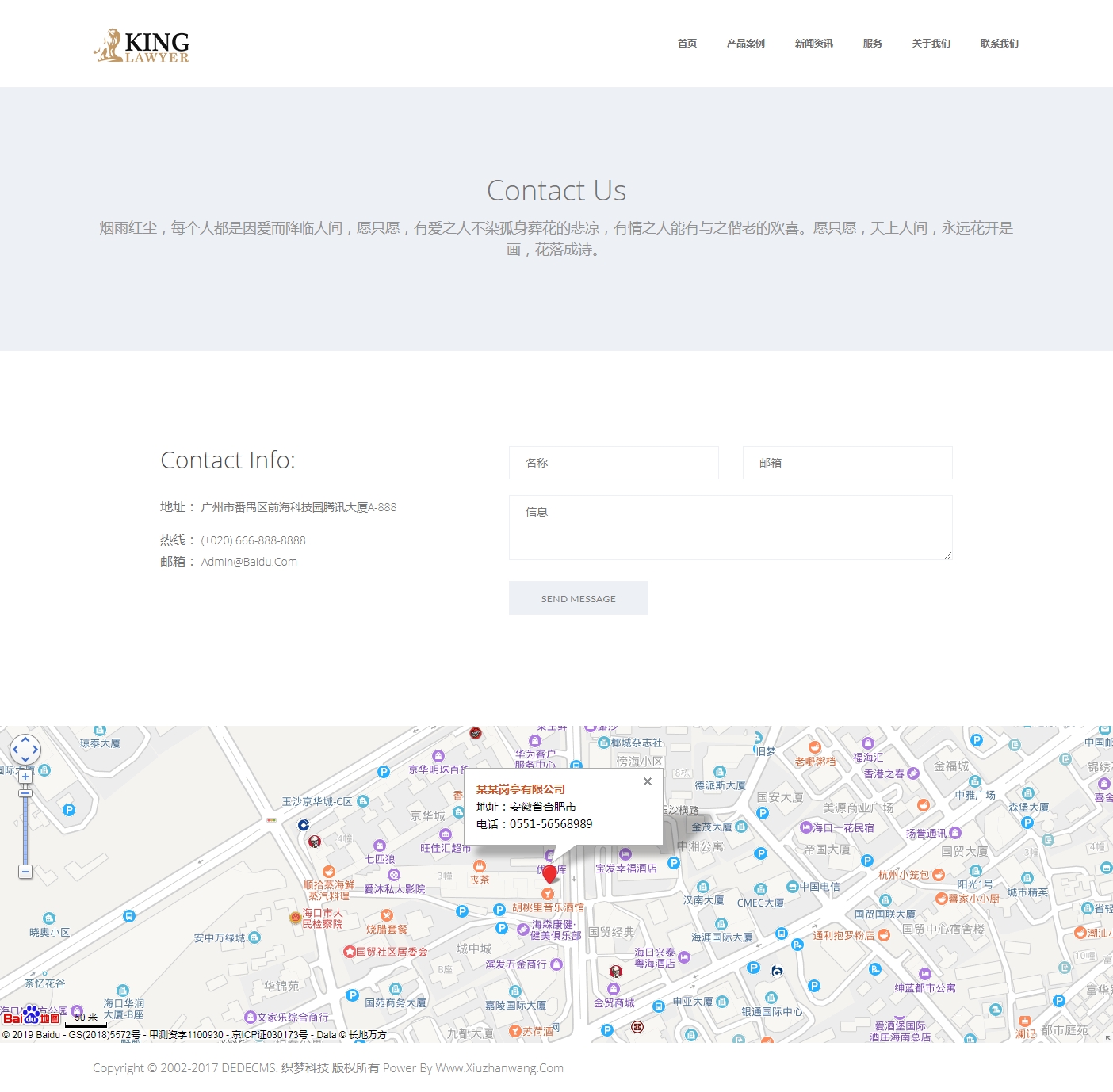This screenshot has width=1113, height=1092.
Task: Click KFC icon near 七匹狼
Action: 315,842
